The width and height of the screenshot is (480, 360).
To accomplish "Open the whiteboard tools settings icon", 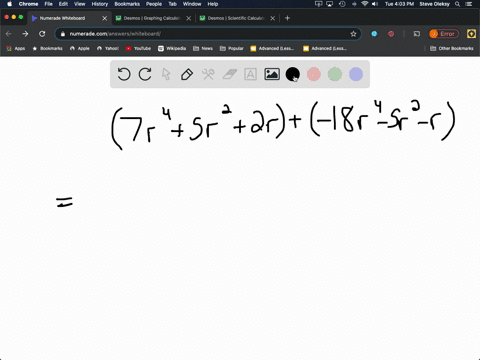I will pyautogui.click(x=208, y=74).
